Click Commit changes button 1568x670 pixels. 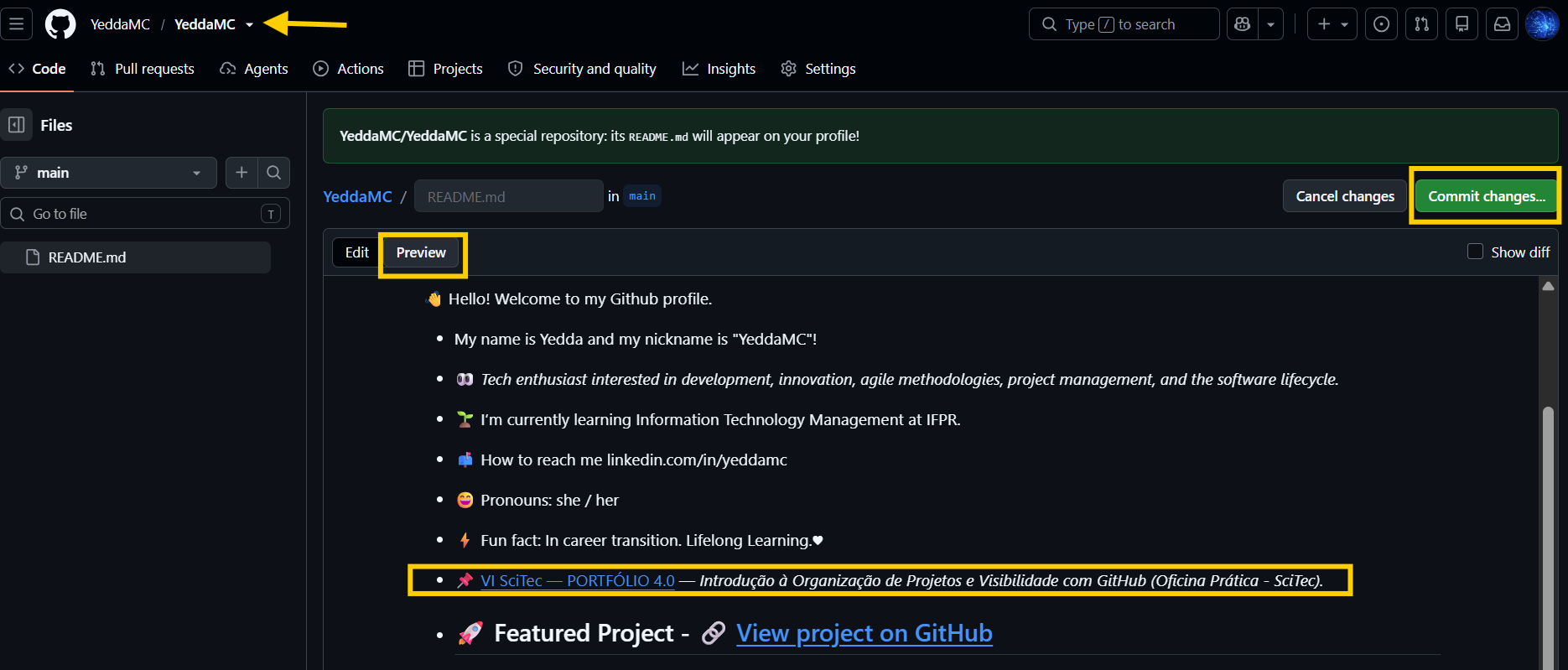click(x=1486, y=196)
